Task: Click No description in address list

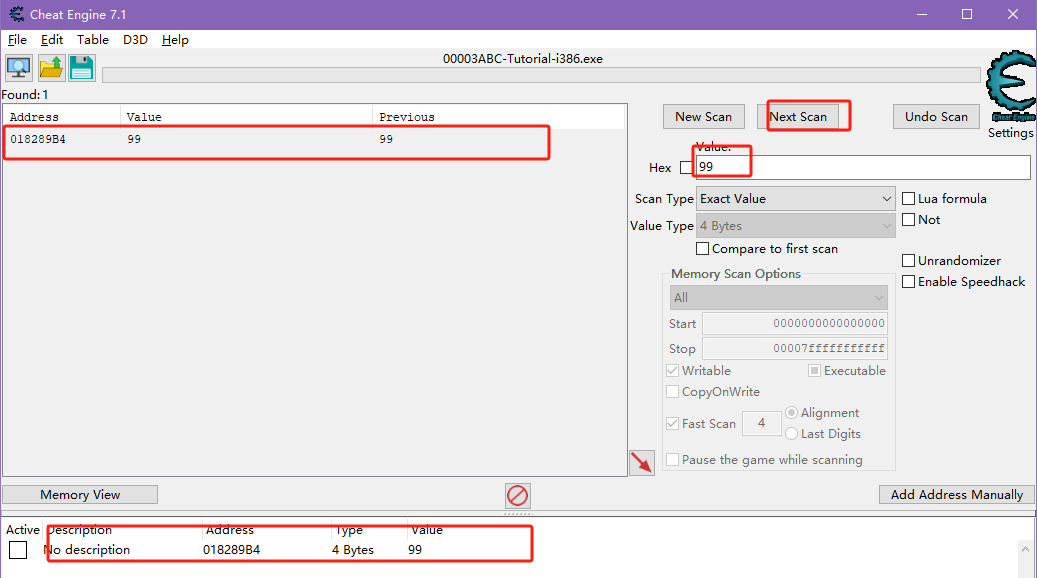Action: (x=87, y=550)
